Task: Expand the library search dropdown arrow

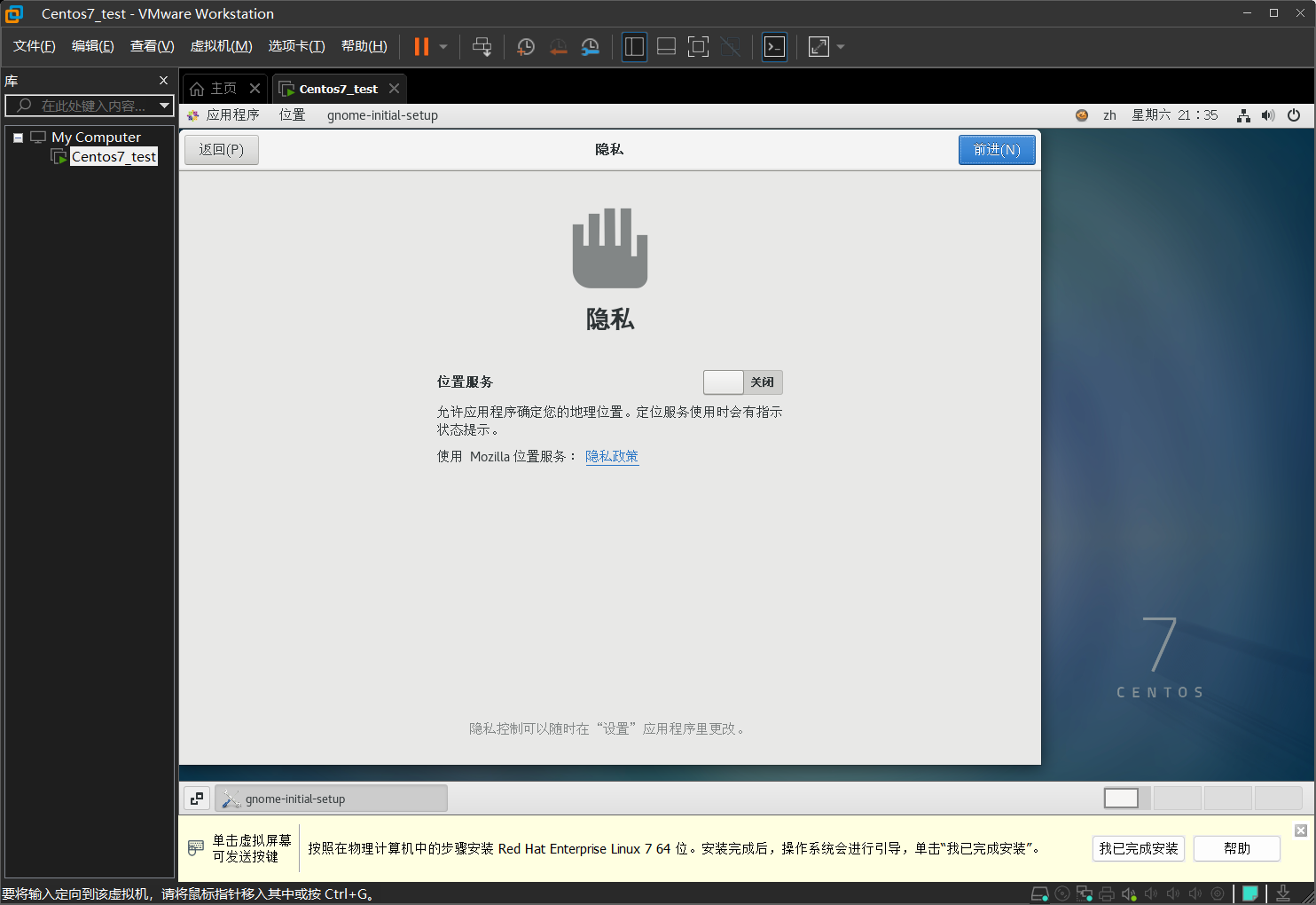Action: coord(164,106)
